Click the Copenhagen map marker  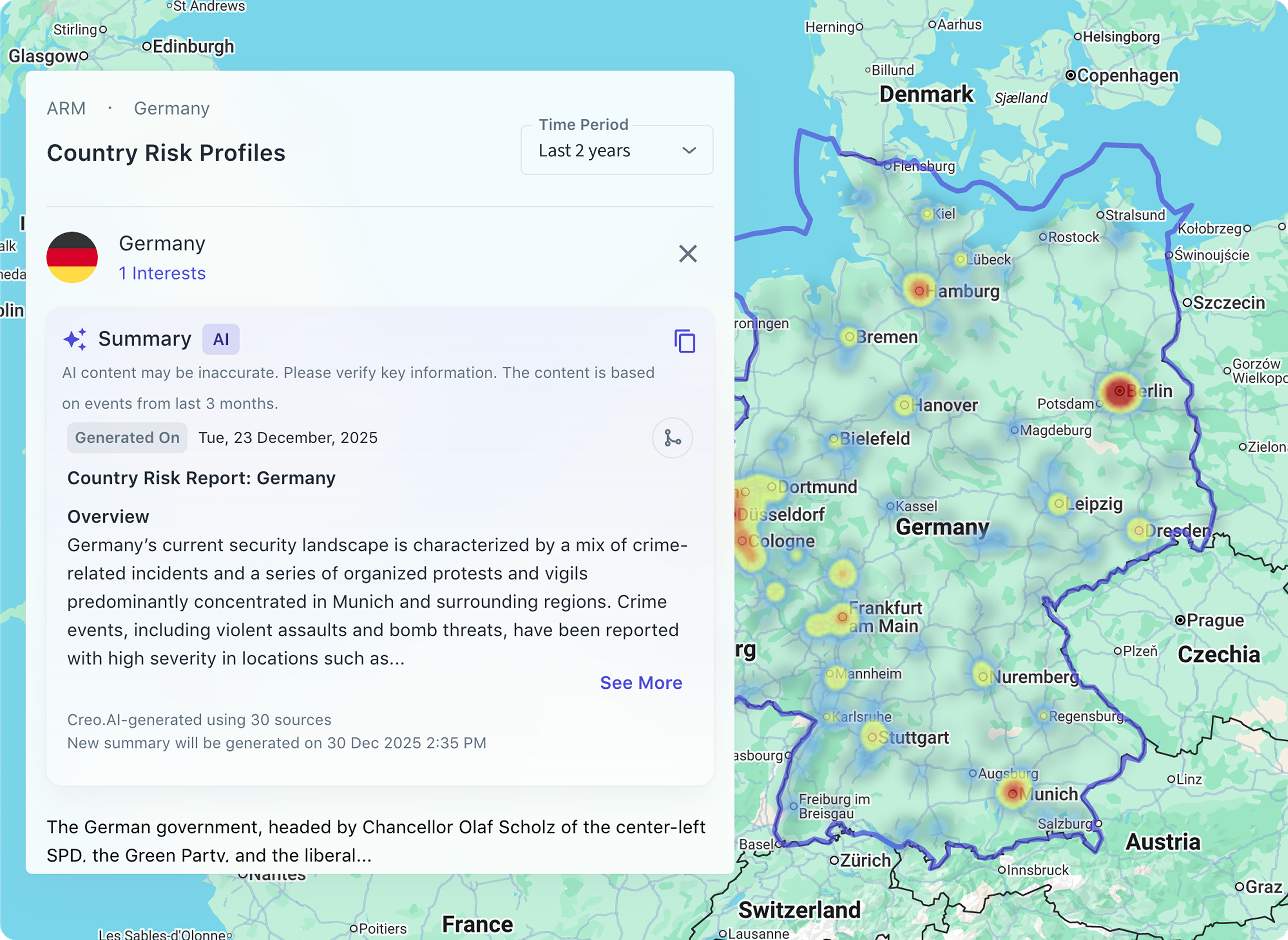pyautogui.click(x=1071, y=75)
